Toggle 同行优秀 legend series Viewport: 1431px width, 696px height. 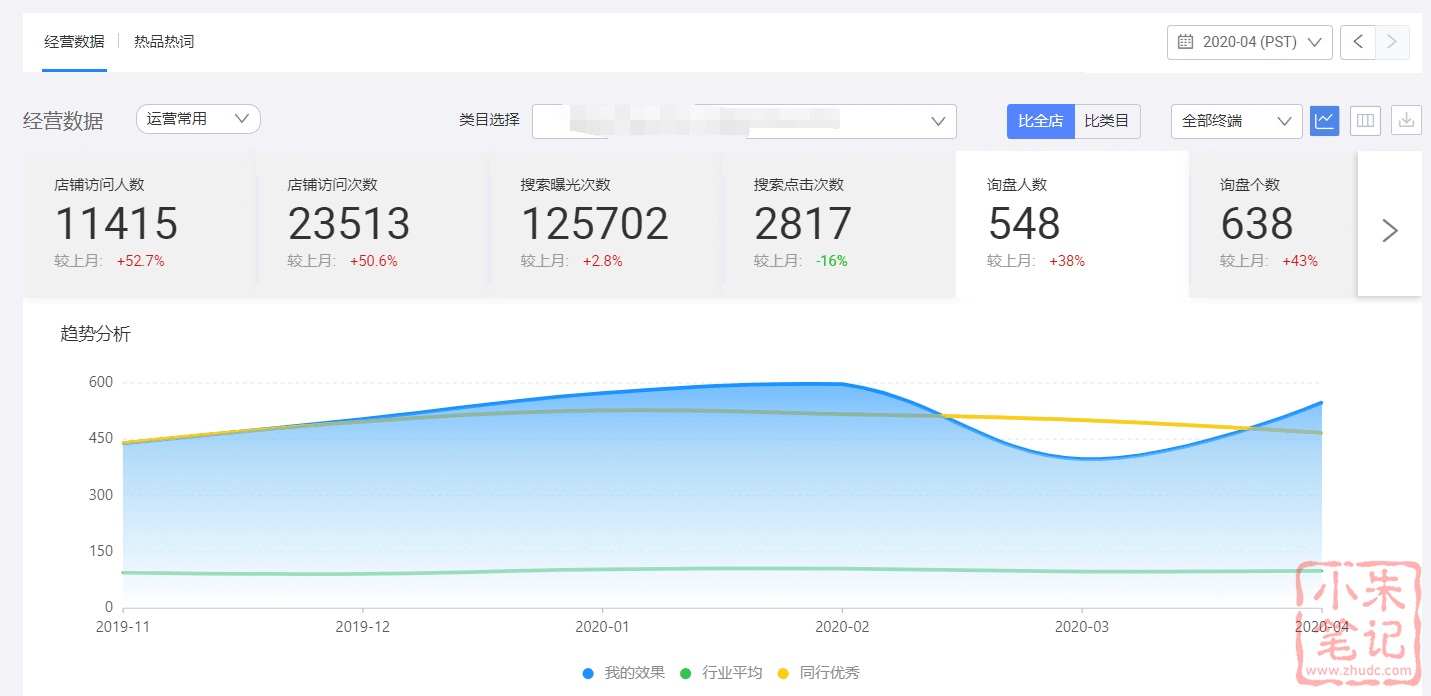pyautogui.click(x=818, y=673)
